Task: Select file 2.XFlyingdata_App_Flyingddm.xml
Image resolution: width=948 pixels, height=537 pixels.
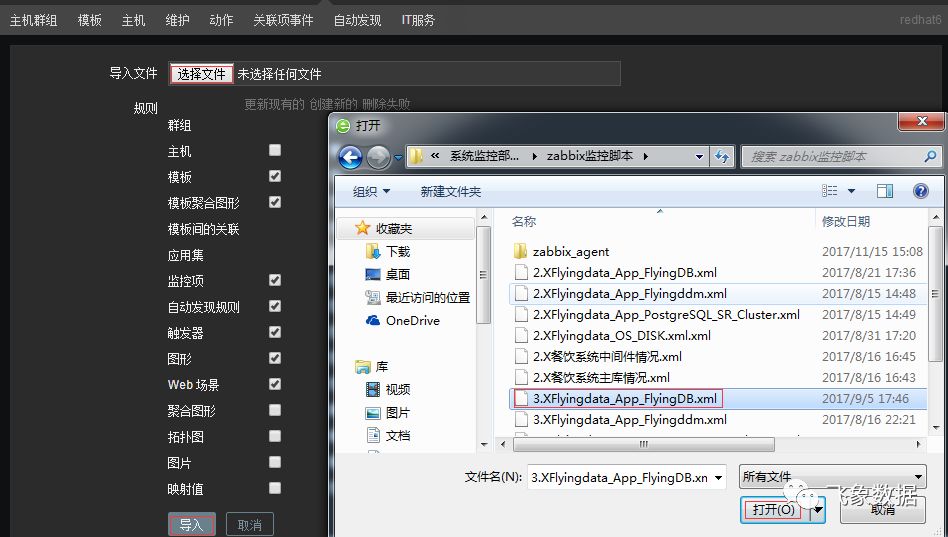Action: click(x=620, y=293)
